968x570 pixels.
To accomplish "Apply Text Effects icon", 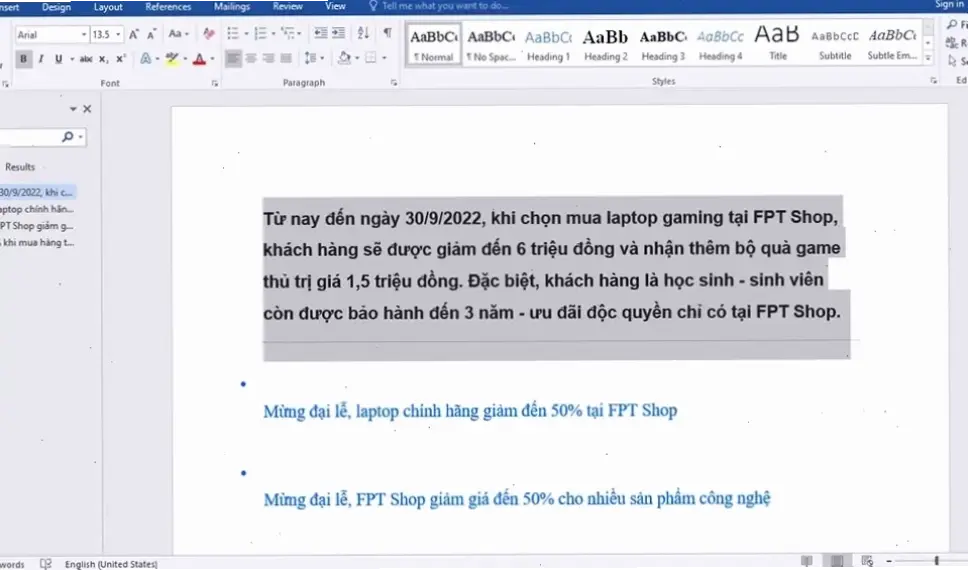I will (146, 59).
